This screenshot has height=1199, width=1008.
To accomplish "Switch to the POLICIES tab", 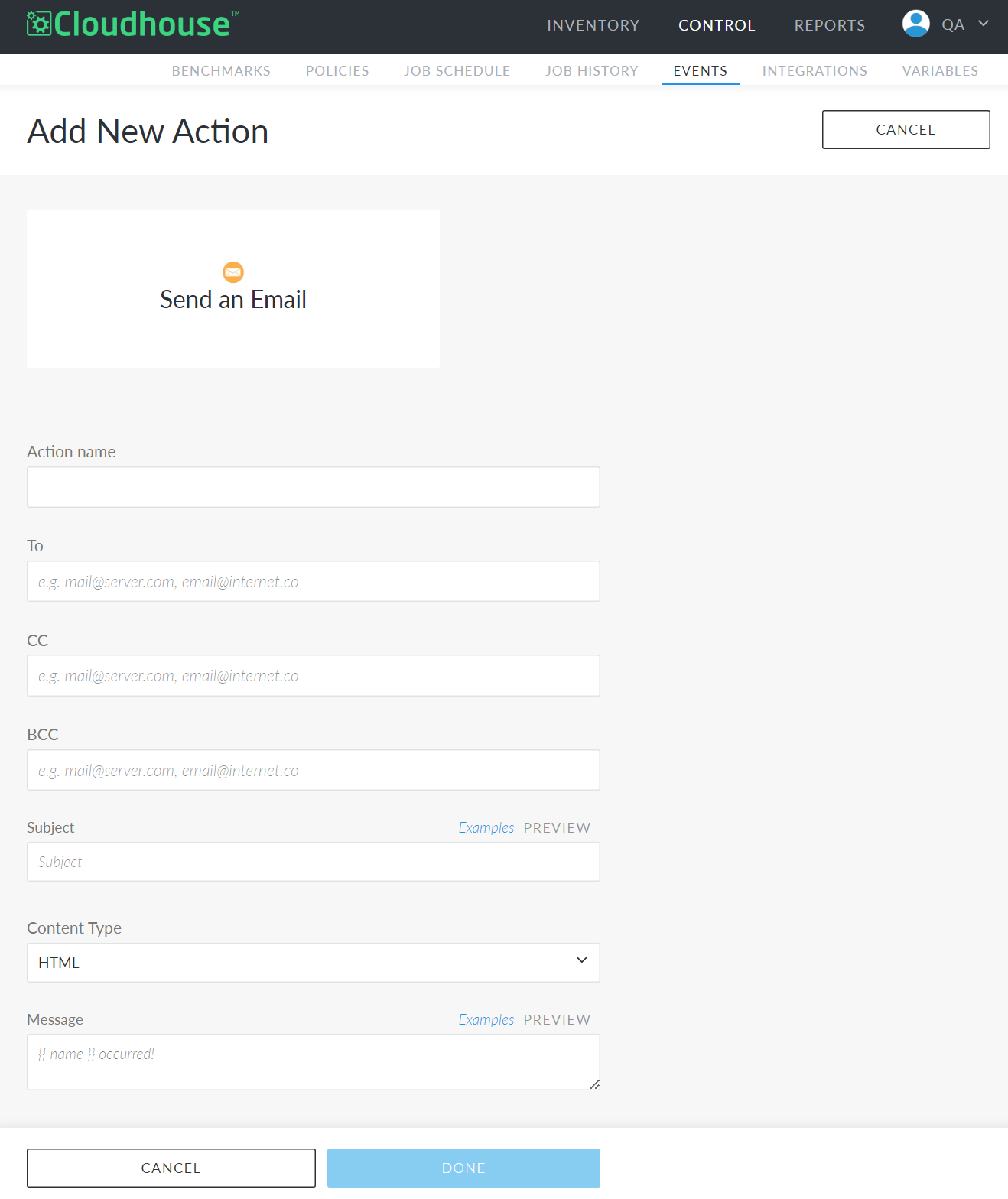I will (337, 70).
